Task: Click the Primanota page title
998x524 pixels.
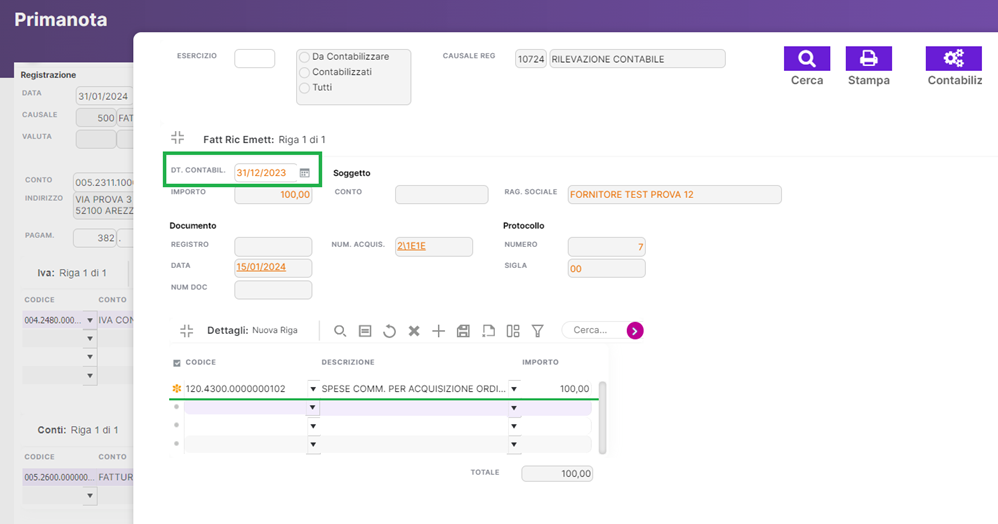Action: tap(60, 20)
